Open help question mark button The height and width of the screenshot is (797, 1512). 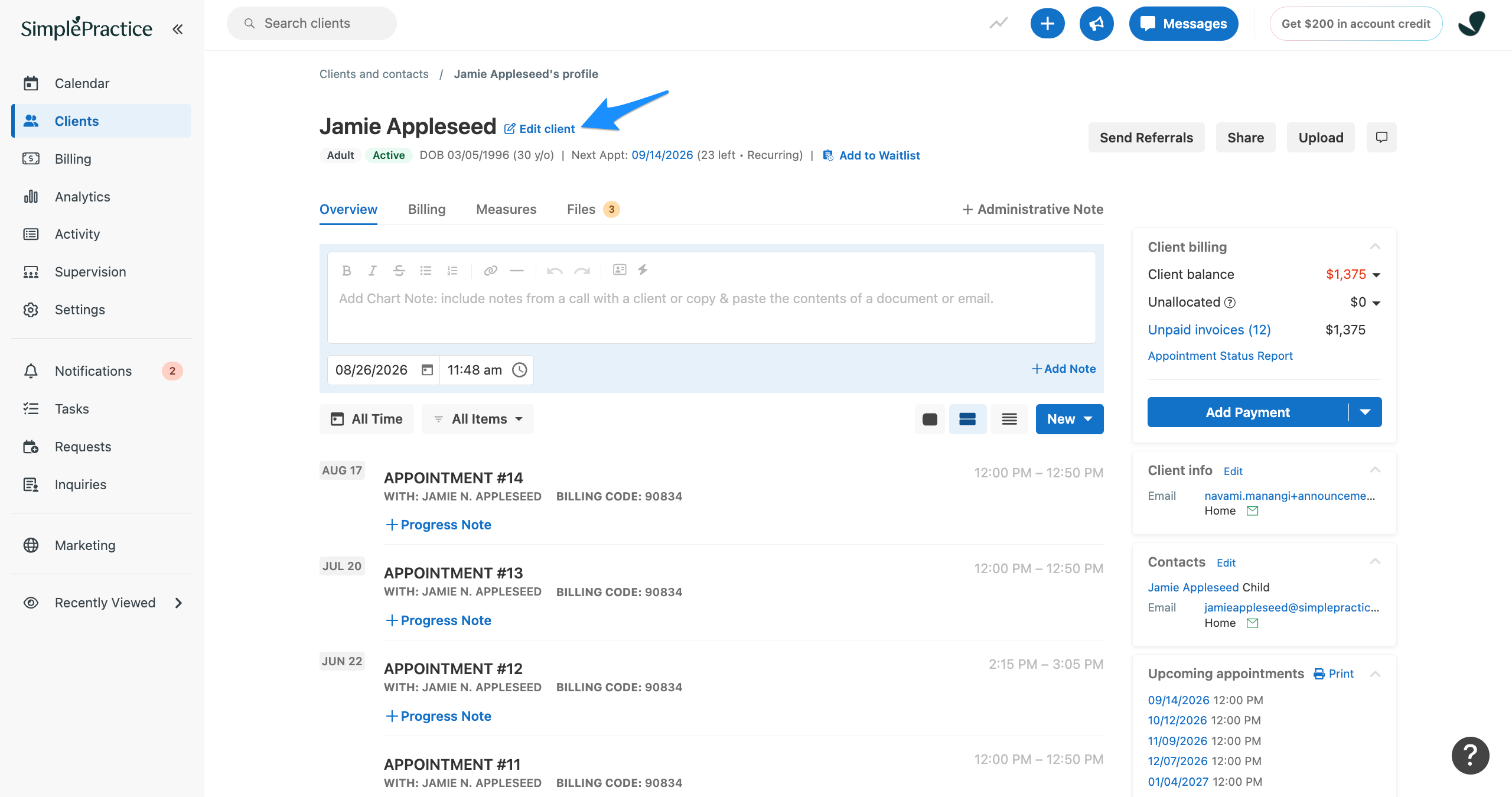[x=1470, y=755]
